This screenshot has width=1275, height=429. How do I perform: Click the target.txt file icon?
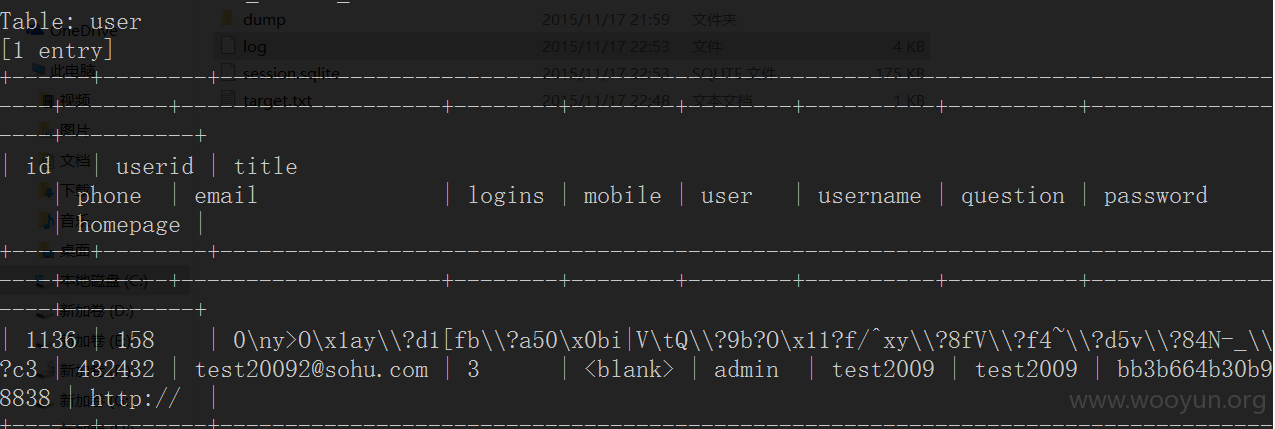226,100
